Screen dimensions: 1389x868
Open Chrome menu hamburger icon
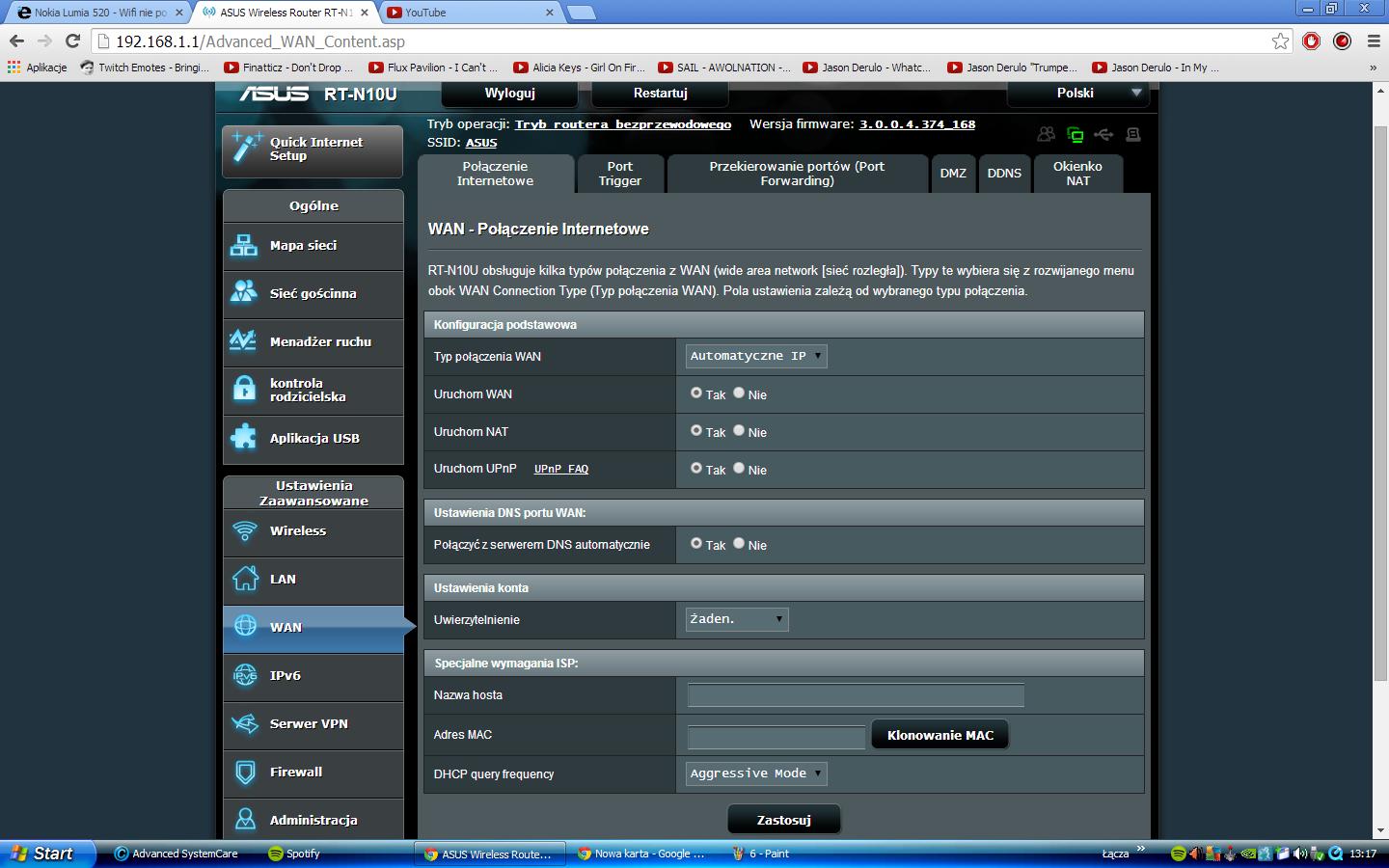coord(1374,41)
